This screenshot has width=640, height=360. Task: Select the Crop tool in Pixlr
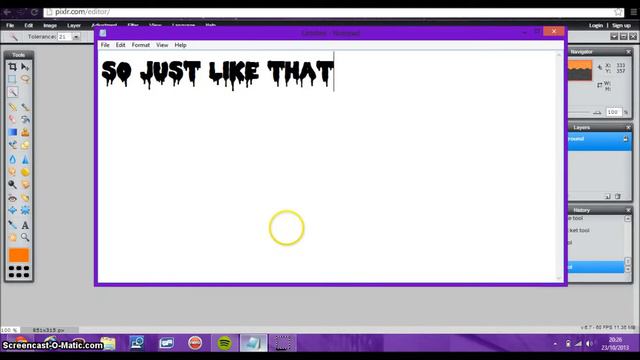click(x=13, y=67)
